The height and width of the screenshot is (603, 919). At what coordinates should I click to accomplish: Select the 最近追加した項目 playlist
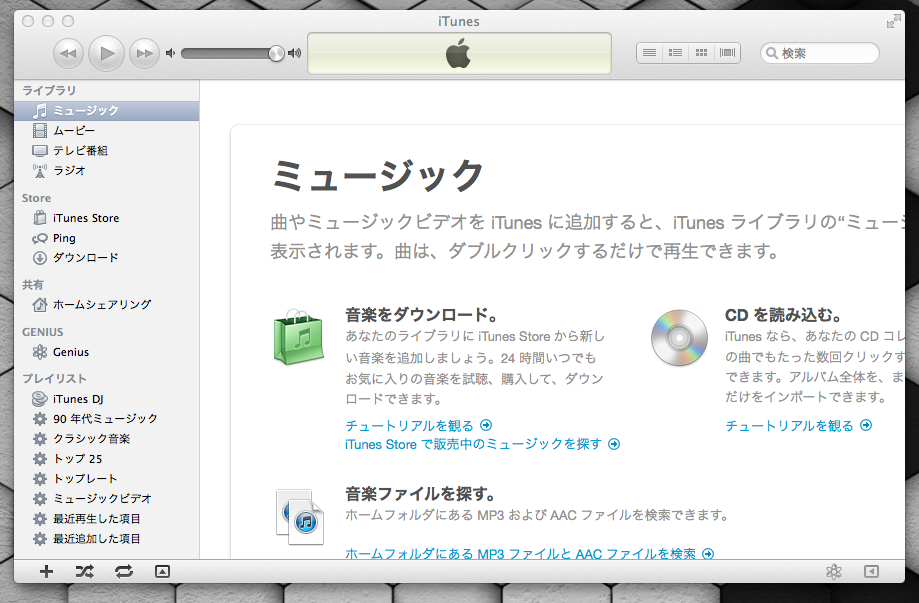pos(106,539)
